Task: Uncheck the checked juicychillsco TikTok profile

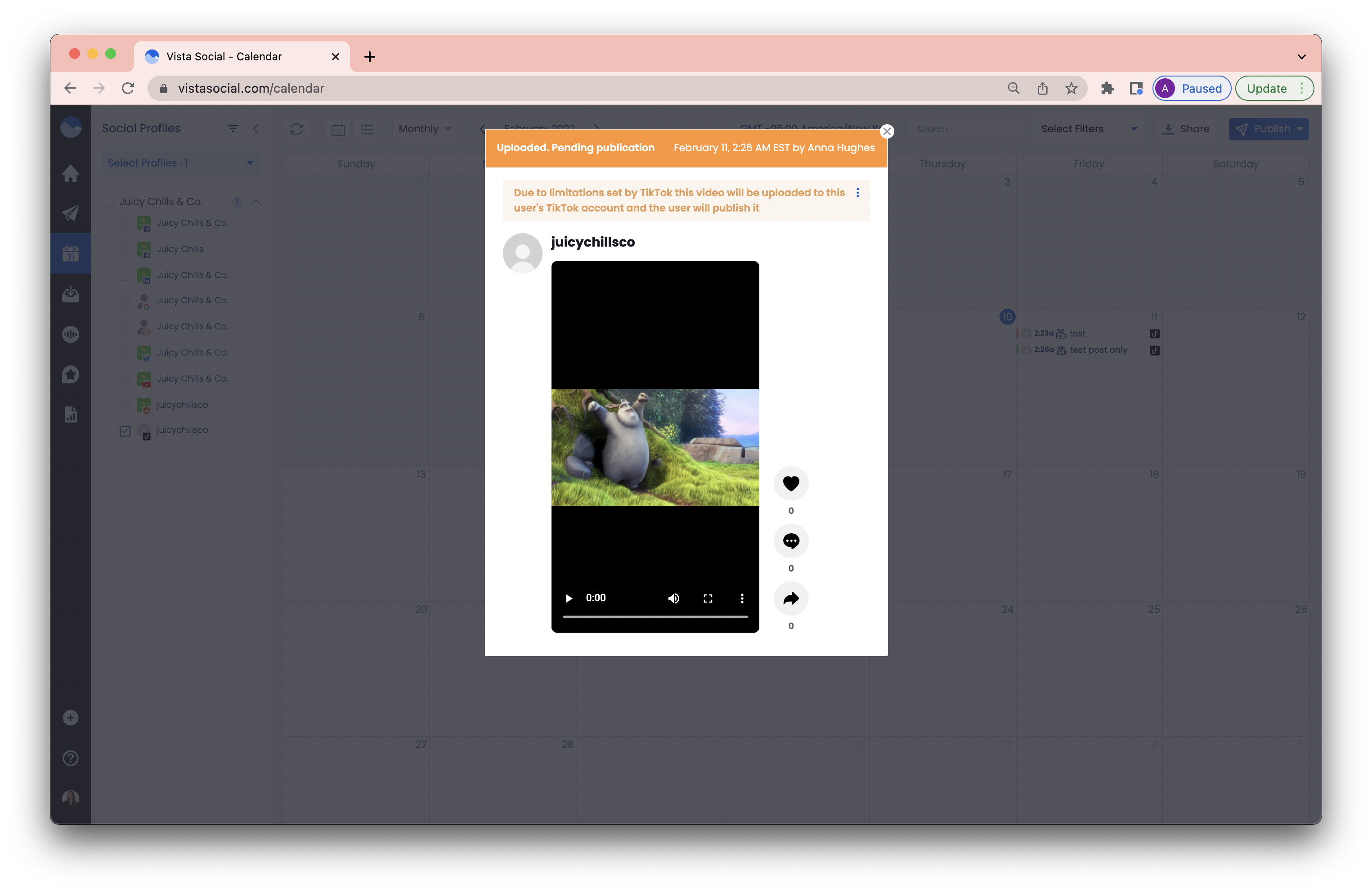Action: [125, 430]
